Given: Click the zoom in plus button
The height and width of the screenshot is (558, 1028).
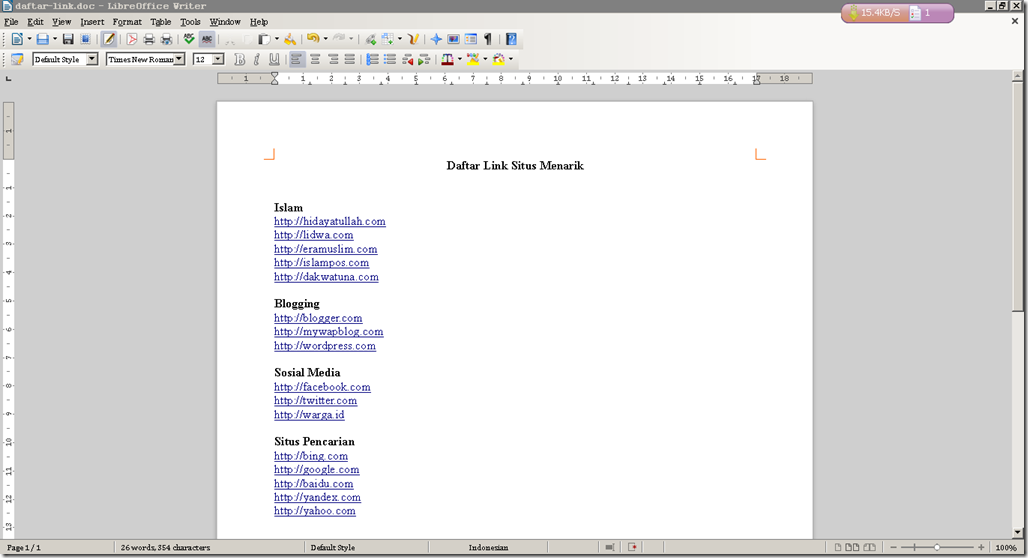Looking at the screenshot, I should point(981,547).
